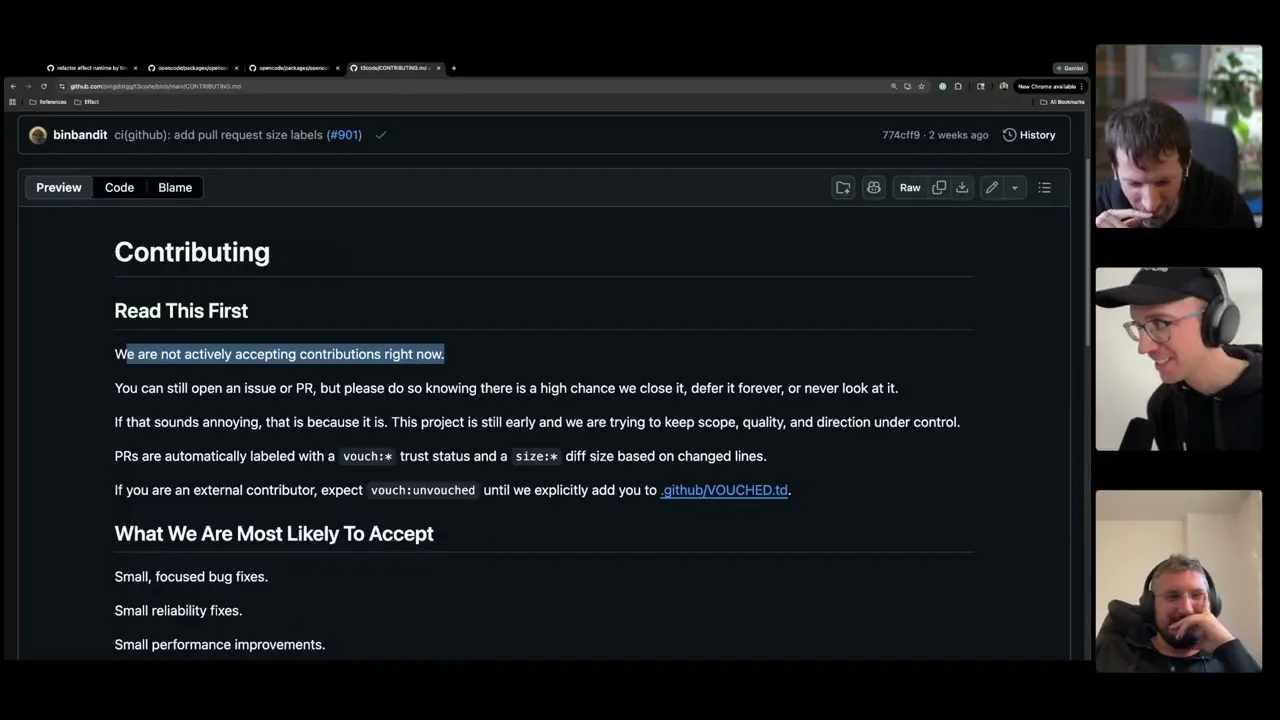The height and width of the screenshot is (720, 1280).
Task: Open the document outline list icon
Action: click(1045, 188)
